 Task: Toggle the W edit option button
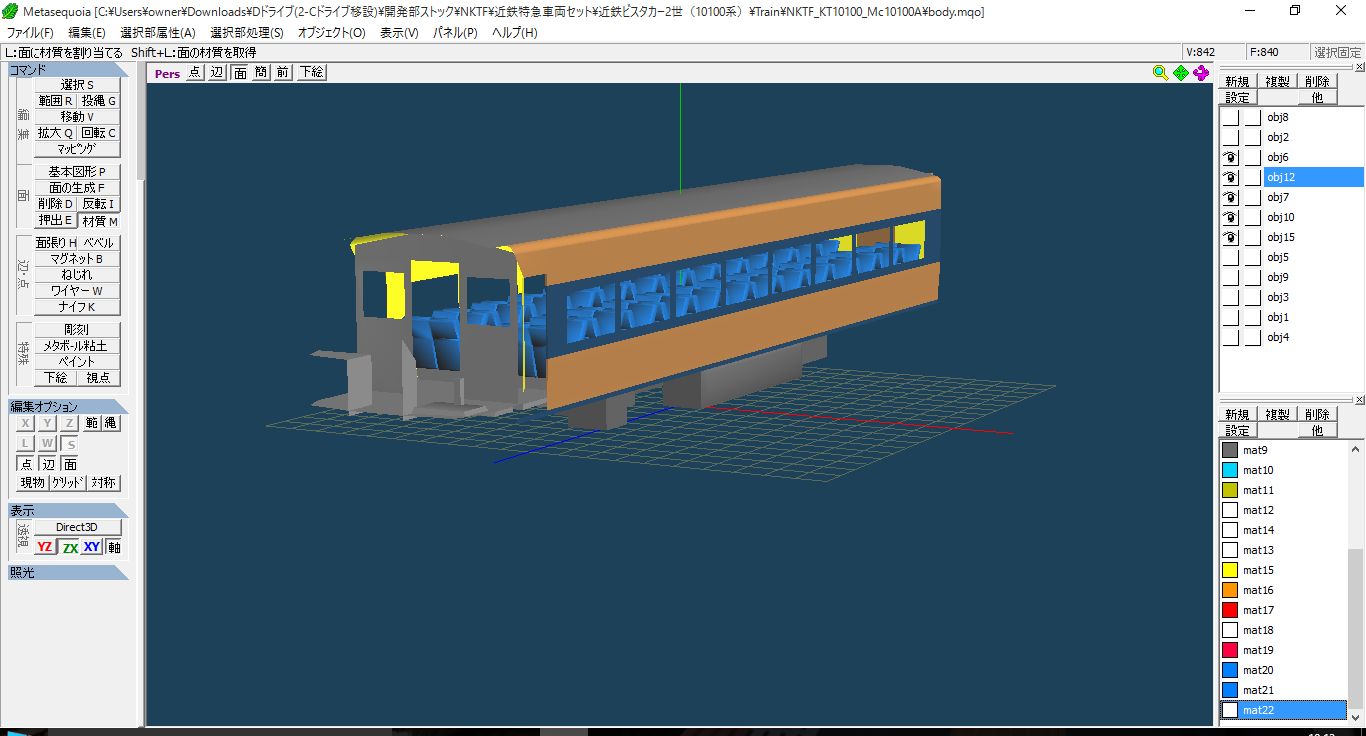point(47,443)
